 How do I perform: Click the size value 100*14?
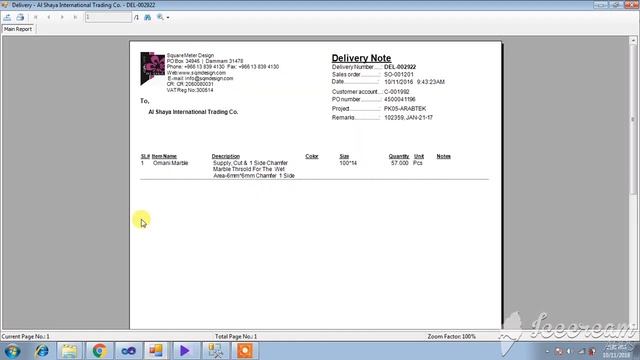tap(348, 163)
